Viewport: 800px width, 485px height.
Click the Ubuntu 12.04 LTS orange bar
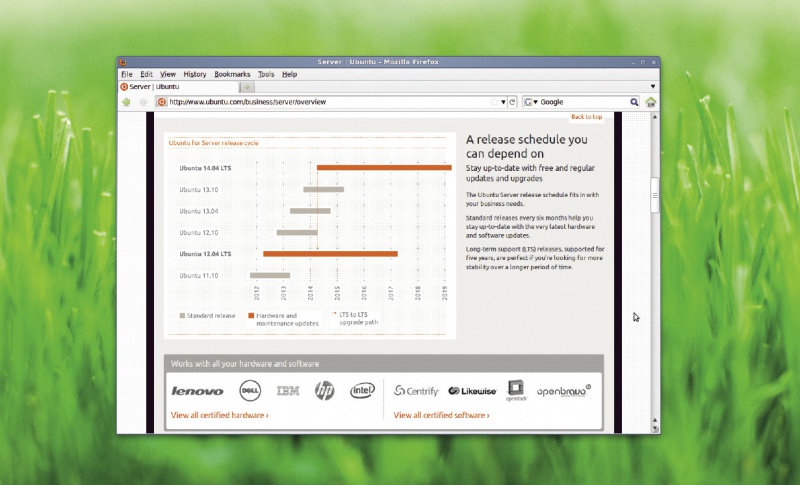pyautogui.click(x=330, y=254)
